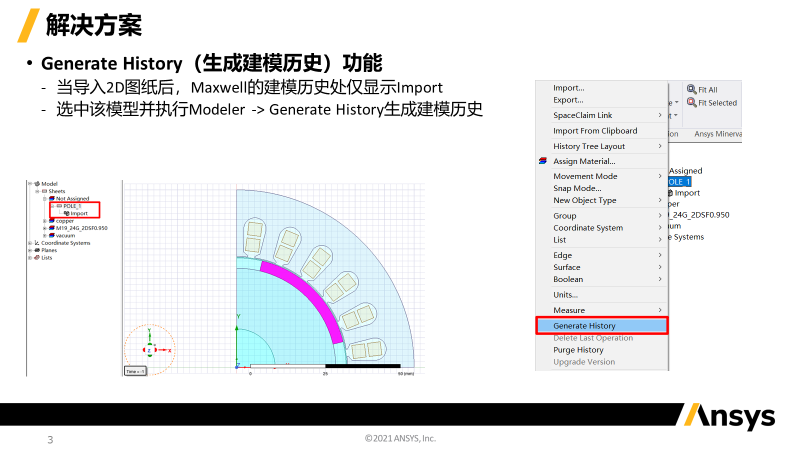This screenshot has height=450, width=800.
Task: Open the Movement Mode submenu arrow
Action: pyautogui.click(x=660, y=176)
